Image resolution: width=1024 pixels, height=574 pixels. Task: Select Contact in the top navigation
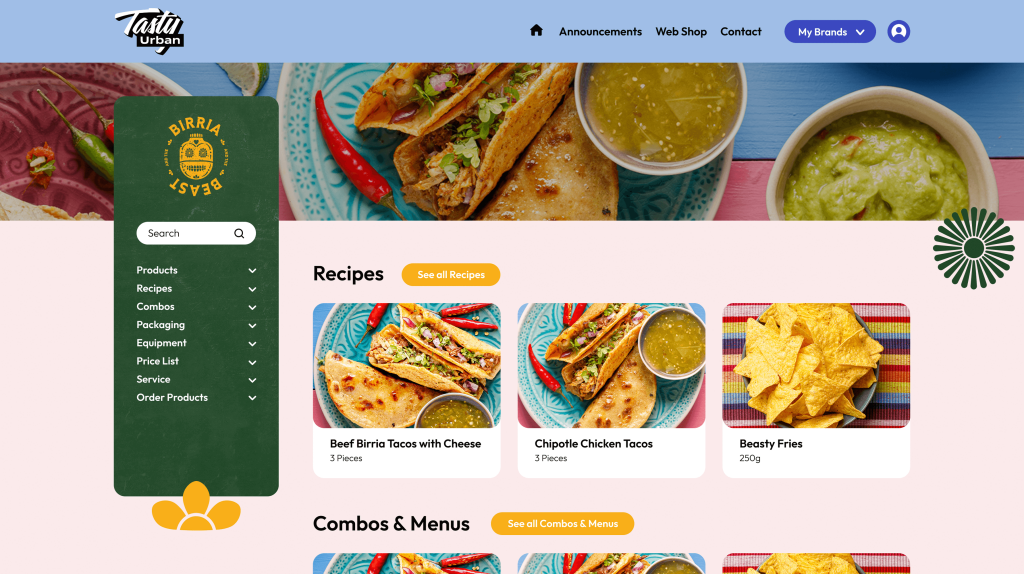point(741,31)
